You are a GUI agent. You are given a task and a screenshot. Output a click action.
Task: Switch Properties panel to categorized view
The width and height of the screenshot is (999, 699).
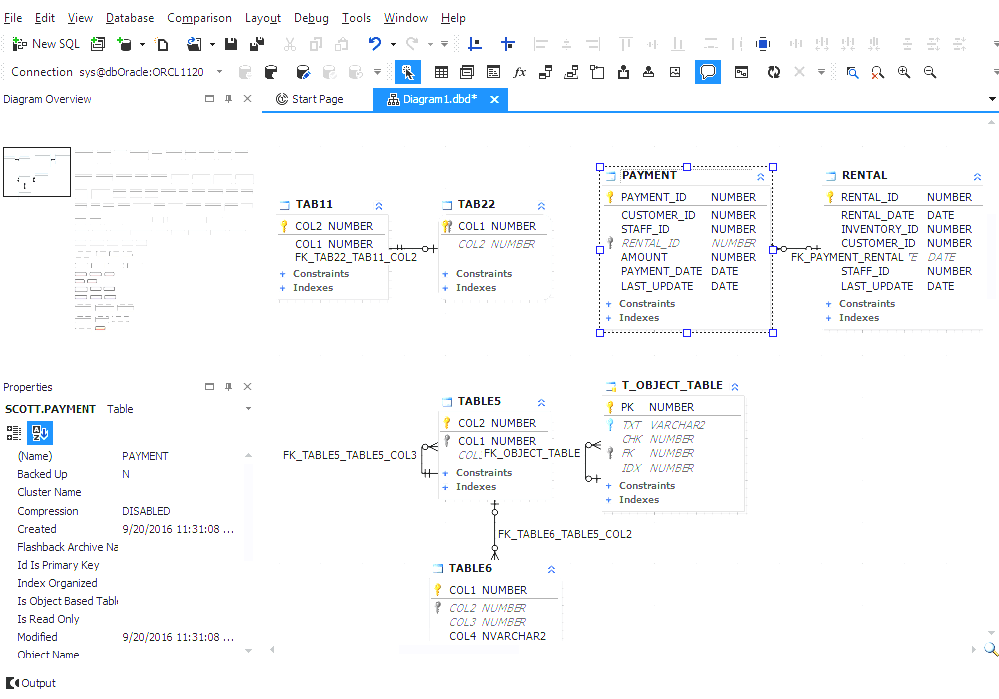15,433
